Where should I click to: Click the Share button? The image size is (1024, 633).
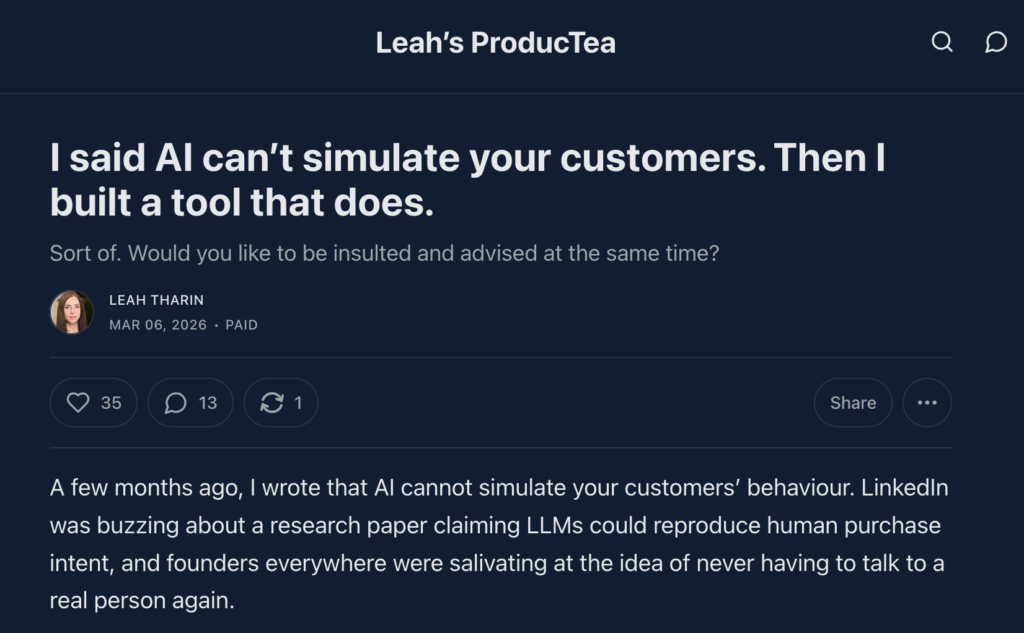coord(852,402)
